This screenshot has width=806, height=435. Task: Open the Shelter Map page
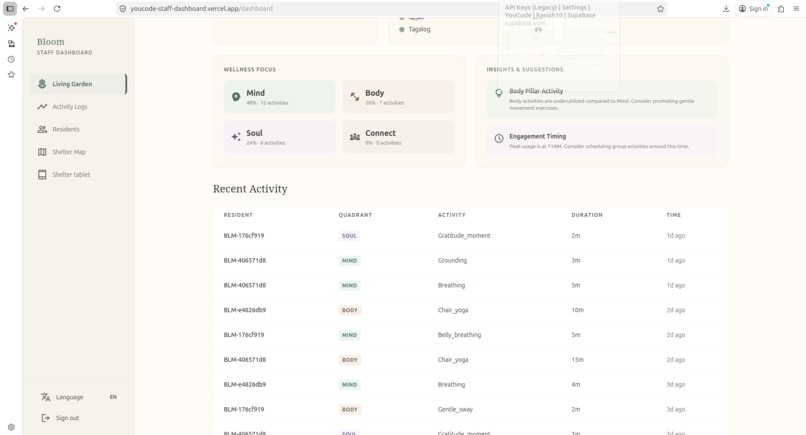(x=78, y=152)
